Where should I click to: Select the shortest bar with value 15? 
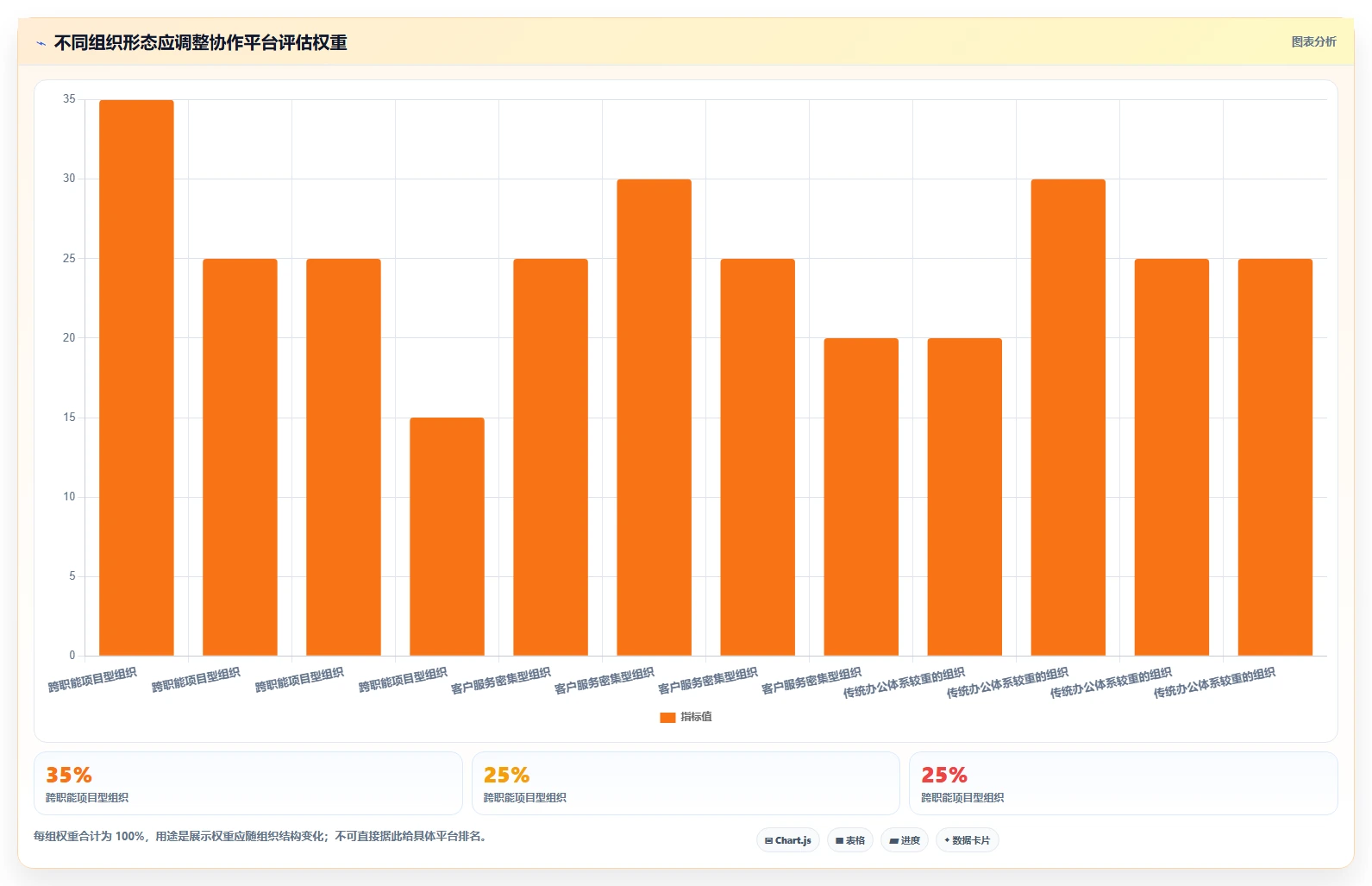(447, 537)
